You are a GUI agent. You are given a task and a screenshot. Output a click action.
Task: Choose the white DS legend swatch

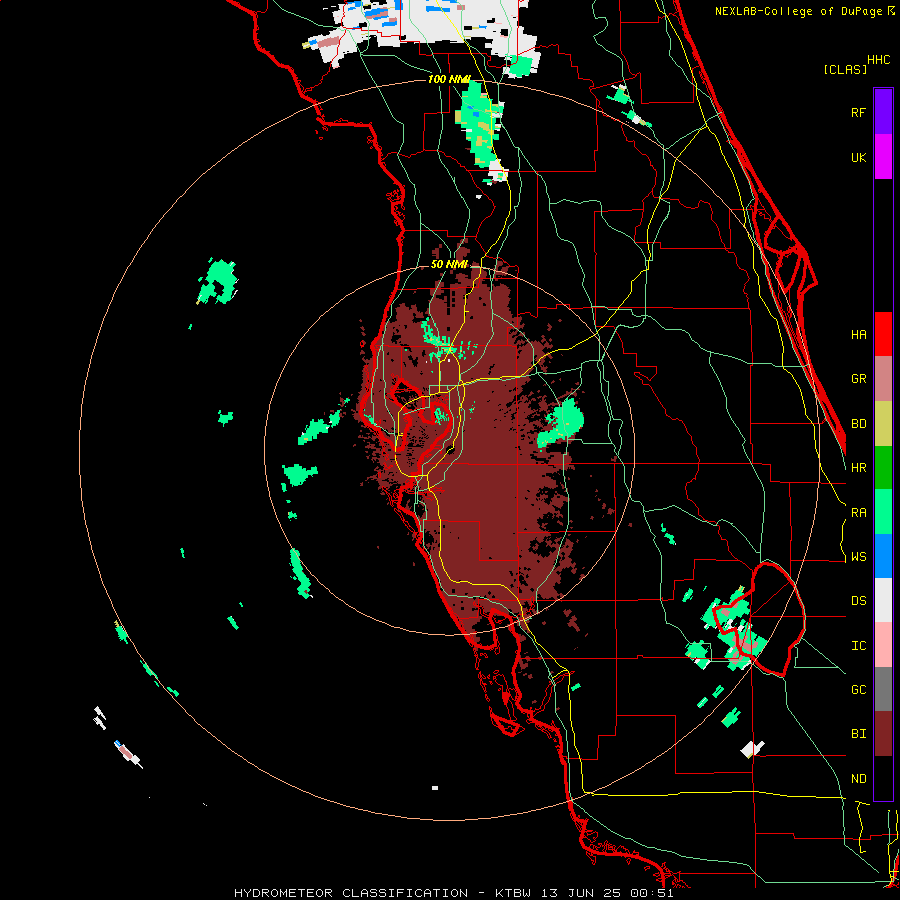[x=883, y=600]
